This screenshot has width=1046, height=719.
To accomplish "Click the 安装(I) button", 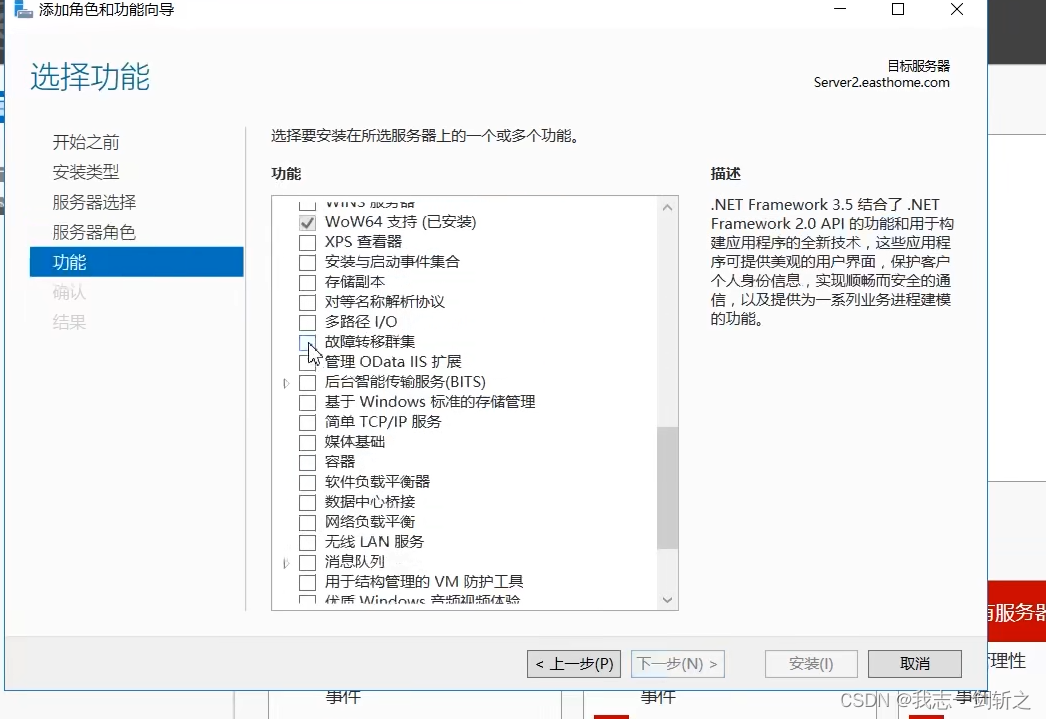I will [811, 664].
